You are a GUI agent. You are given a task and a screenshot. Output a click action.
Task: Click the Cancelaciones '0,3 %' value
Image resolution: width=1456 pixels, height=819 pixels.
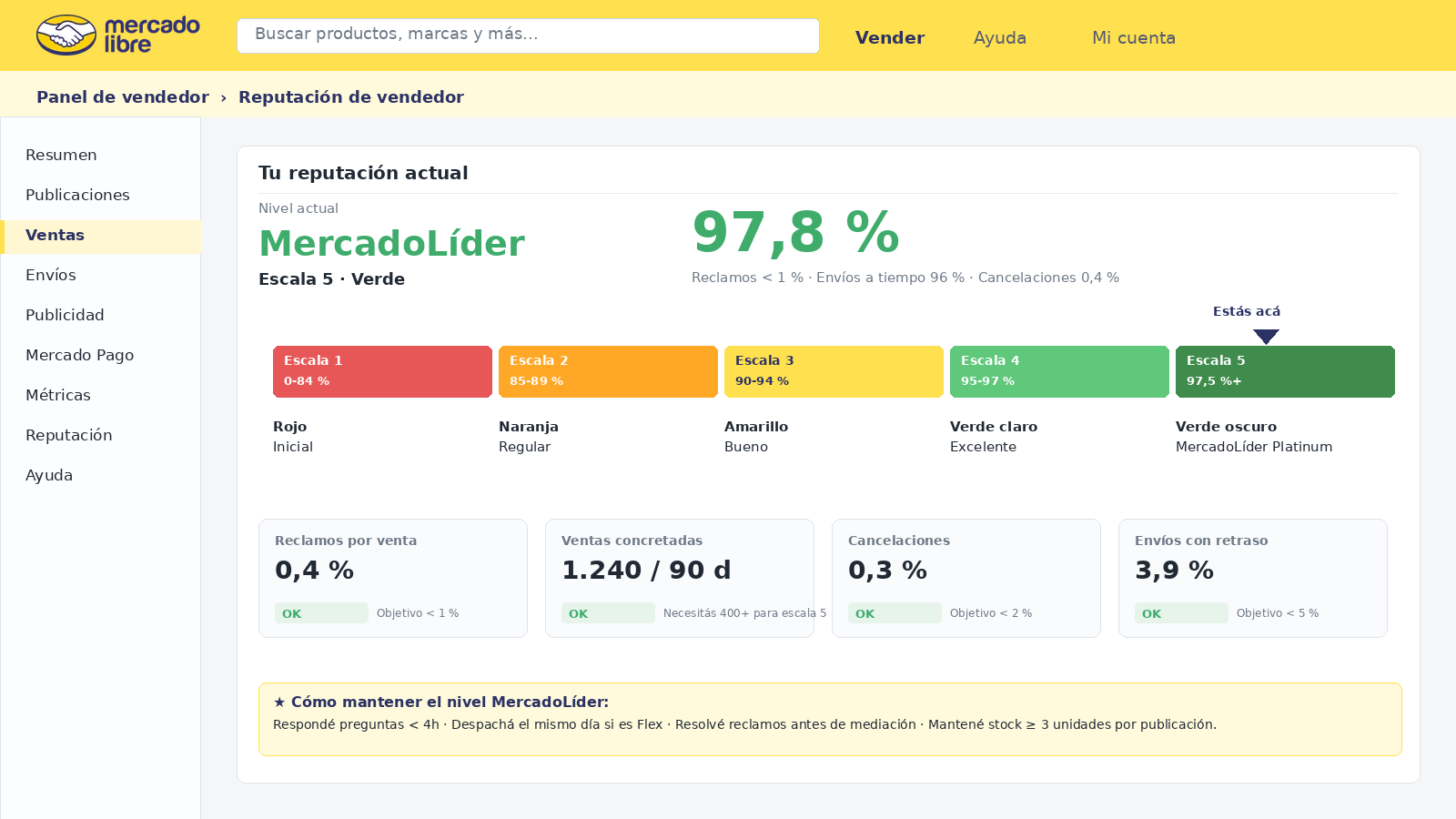[x=887, y=571]
